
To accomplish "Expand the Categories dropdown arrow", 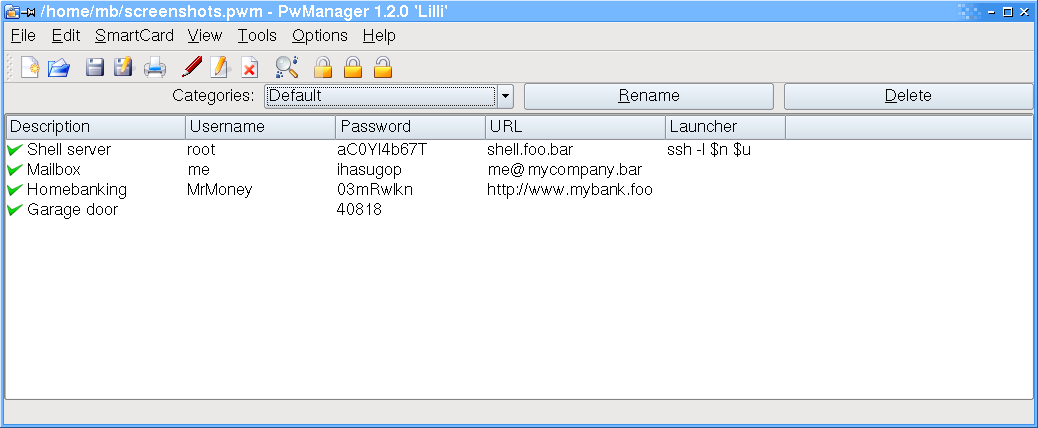I will click(505, 96).
